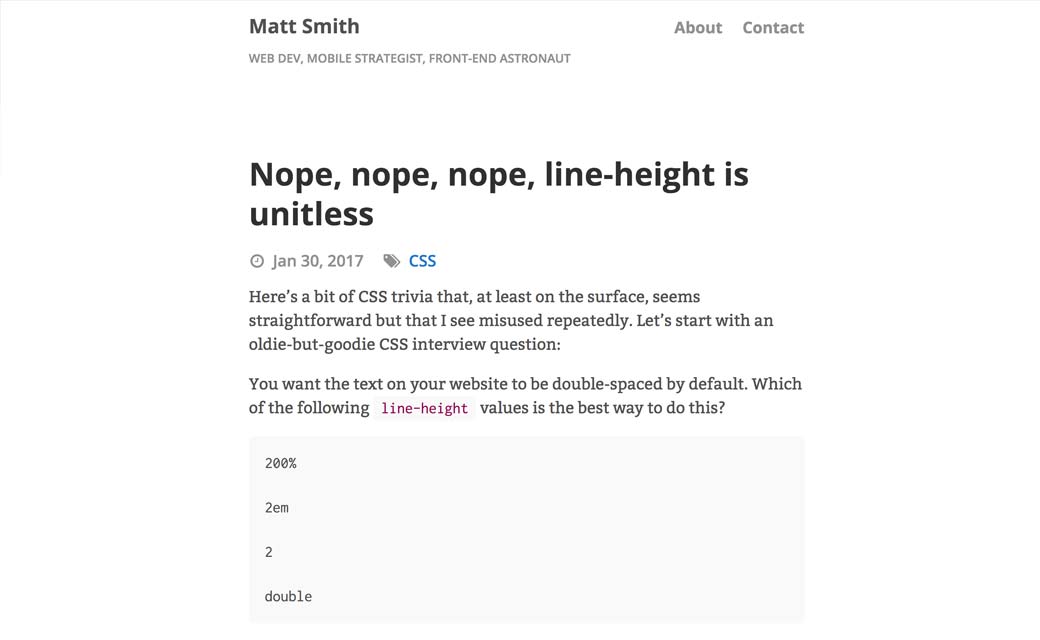Screen dimensions: 1040x640
Task: Click the word "unitless" in the heading
Action: (x=311, y=213)
